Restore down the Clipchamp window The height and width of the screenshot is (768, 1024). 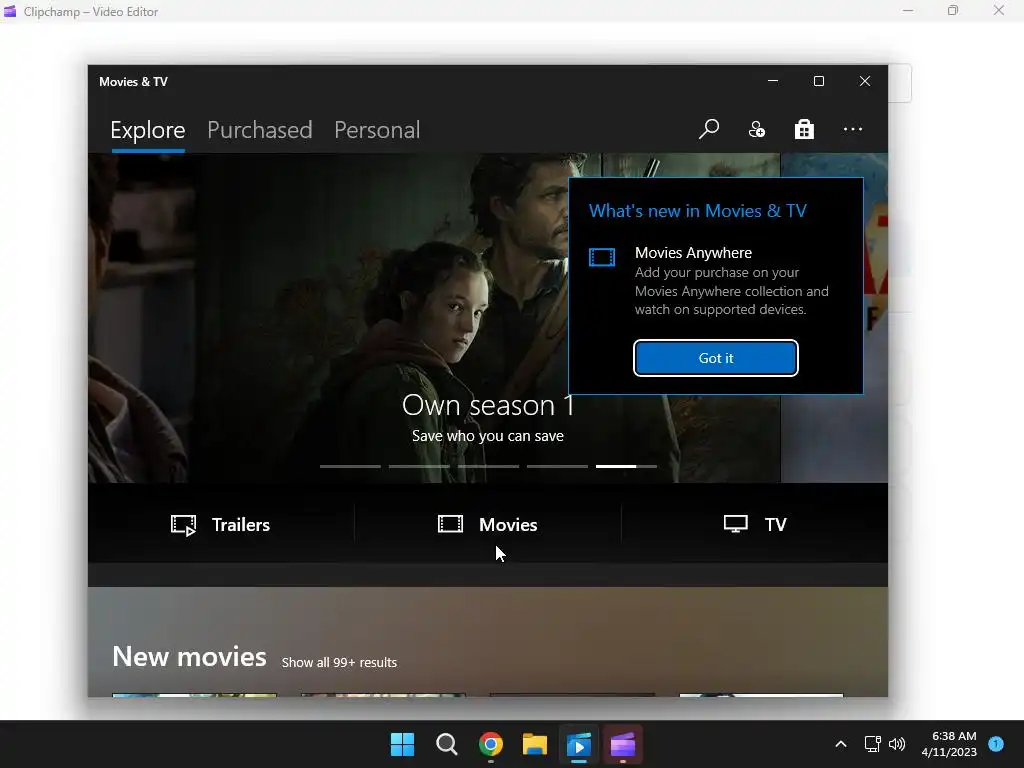point(953,10)
